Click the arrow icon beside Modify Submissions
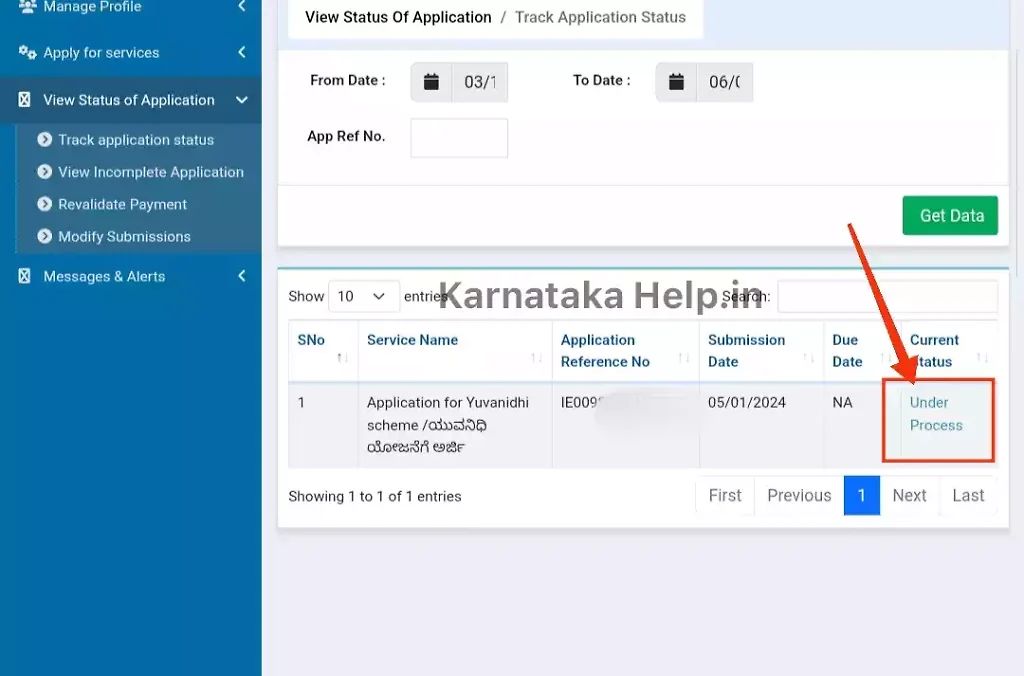This screenshot has height=676, width=1024. [44, 236]
